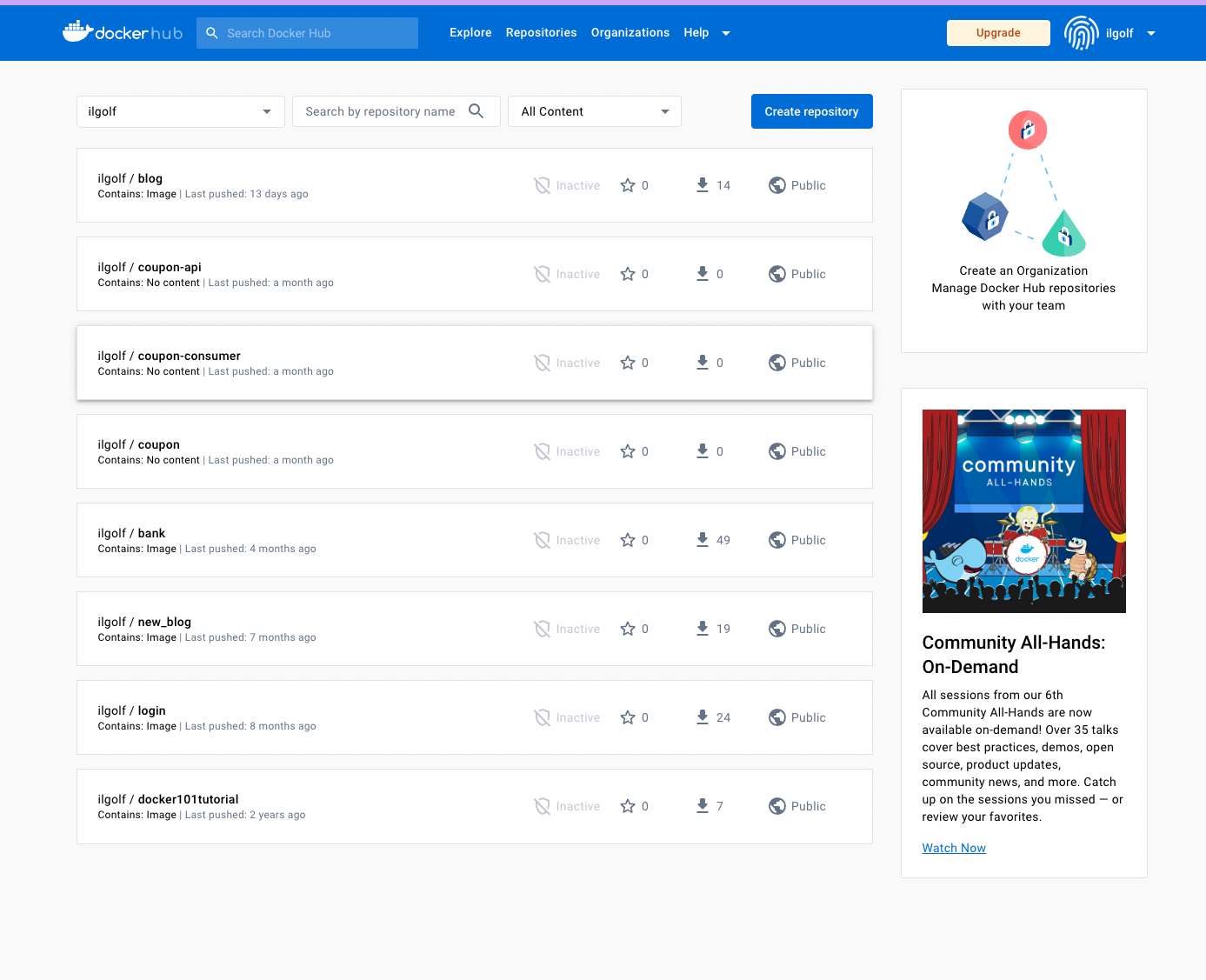1206x980 pixels.
Task: Click the fingerprint avatar icon for ilgolf
Action: (x=1082, y=33)
